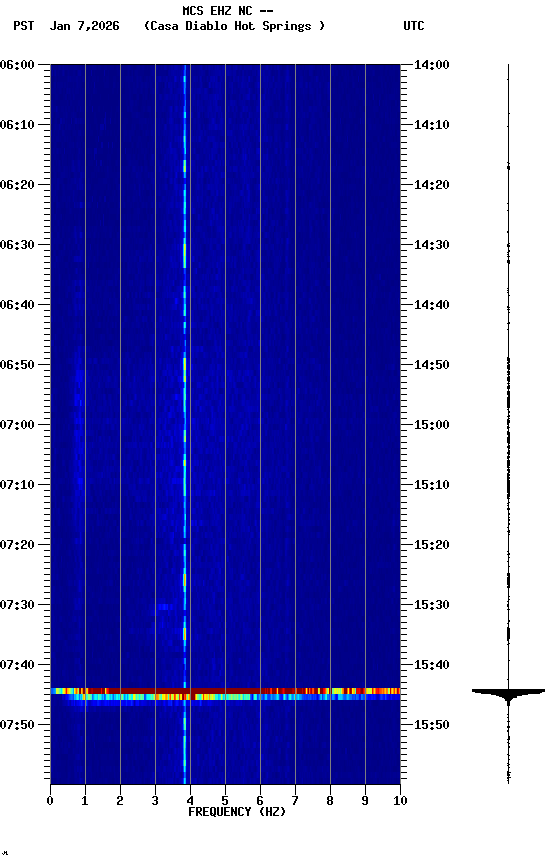Click the frequency axis tick label "0"

pos(50,801)
